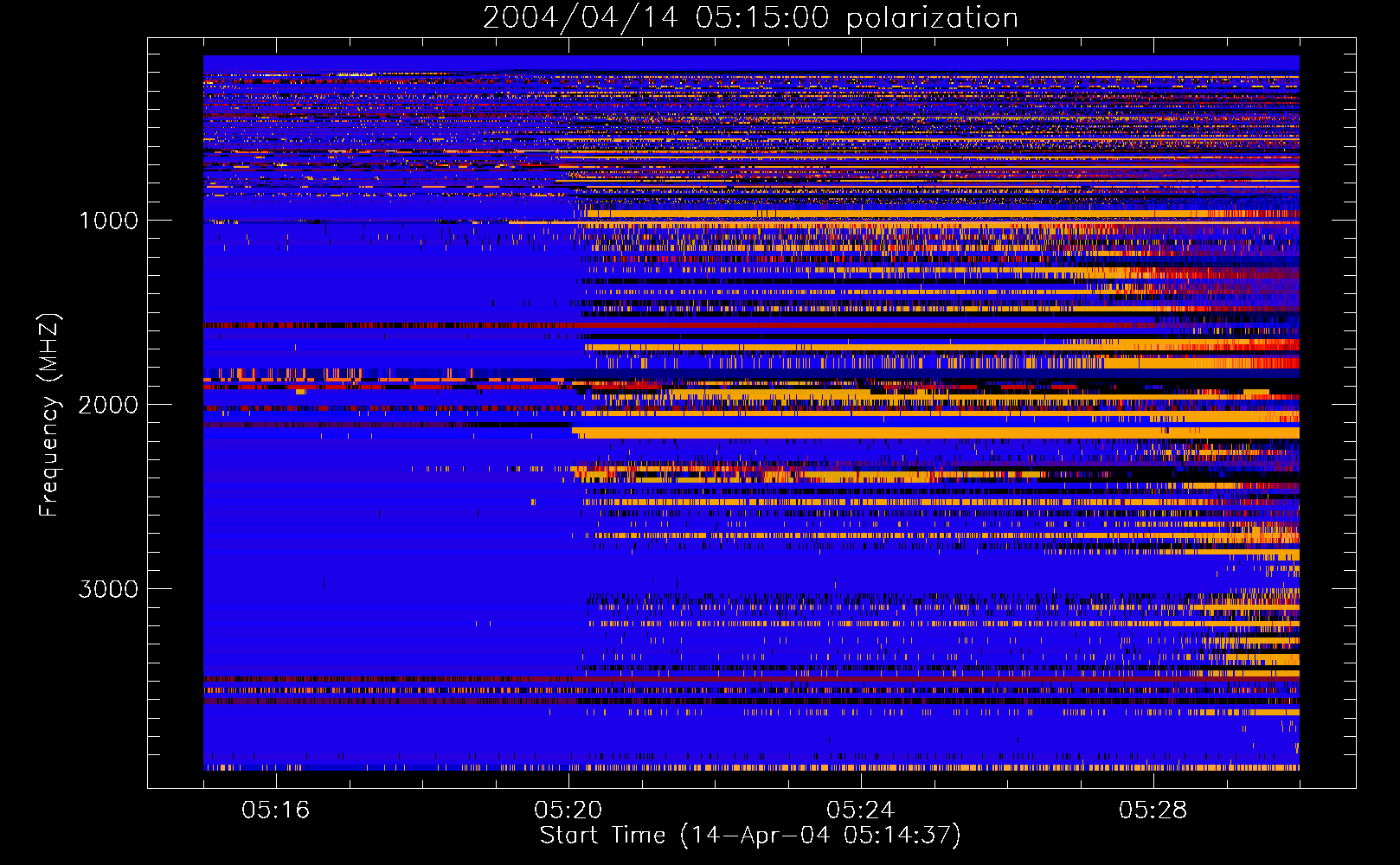The width and height of the screenshot is (1400, 865).
Task: Click the 'Start Time (14-Apr-04 05:14:37)' label
Action: pos(750,836)
